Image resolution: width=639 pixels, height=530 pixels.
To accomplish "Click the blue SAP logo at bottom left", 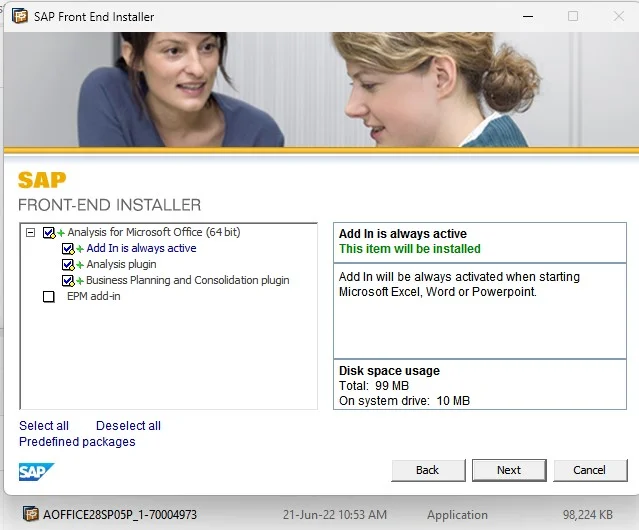I will [36, 472].
